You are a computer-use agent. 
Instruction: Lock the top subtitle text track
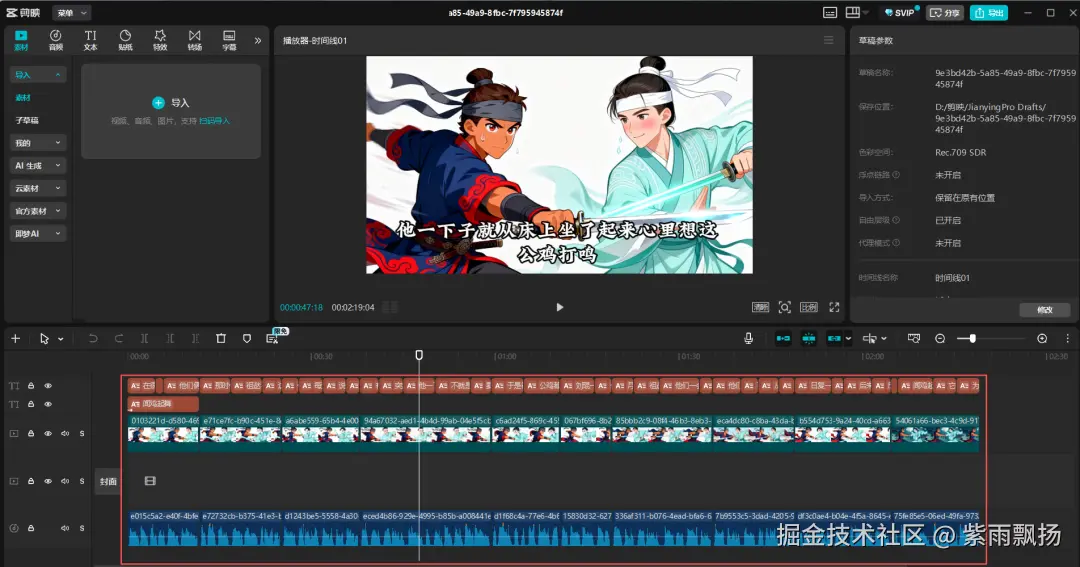tap(31, 386)
